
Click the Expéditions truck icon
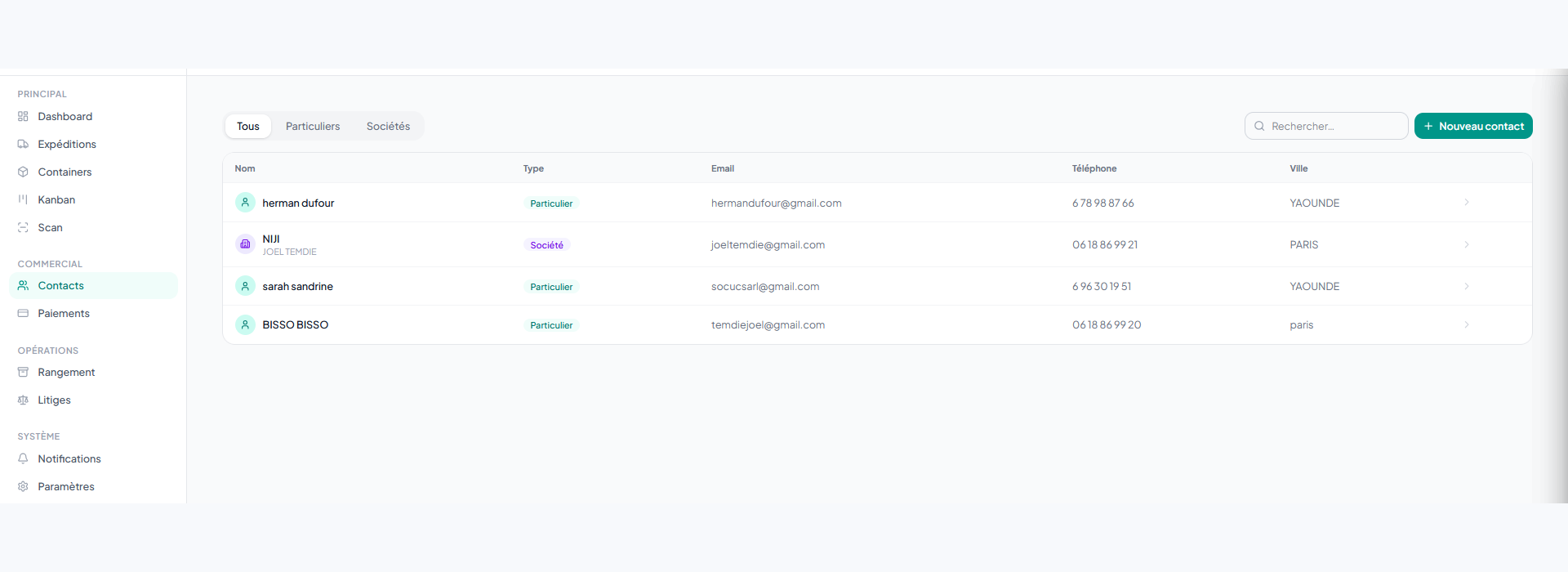[23, 145]
